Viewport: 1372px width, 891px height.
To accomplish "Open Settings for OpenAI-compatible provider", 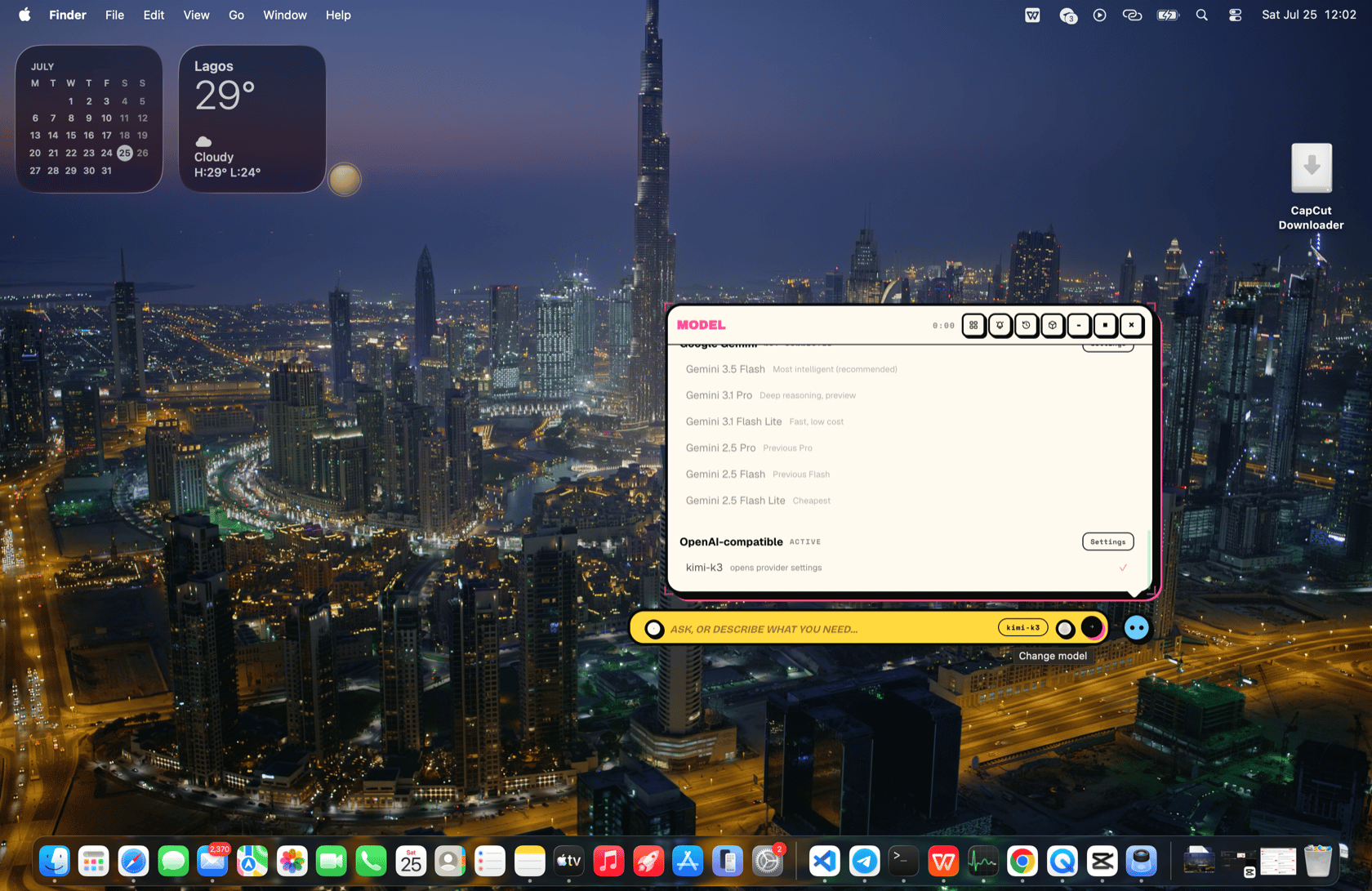I will tap(1108, 541).
